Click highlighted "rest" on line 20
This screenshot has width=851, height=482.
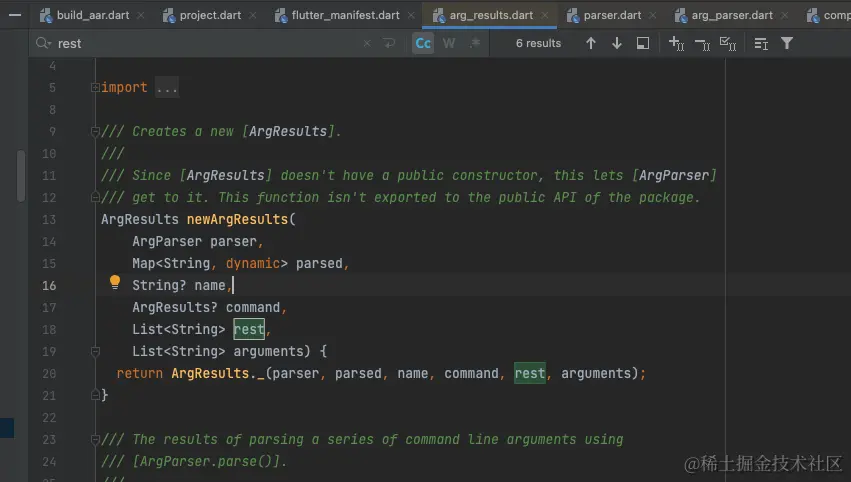tap(530, 373)
